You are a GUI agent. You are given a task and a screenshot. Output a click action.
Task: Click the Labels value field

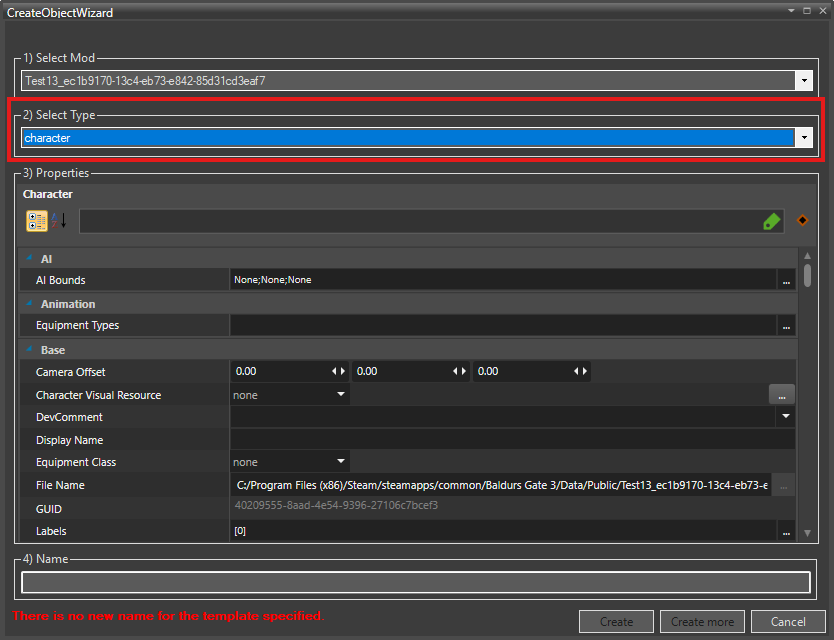coord(503,531)
